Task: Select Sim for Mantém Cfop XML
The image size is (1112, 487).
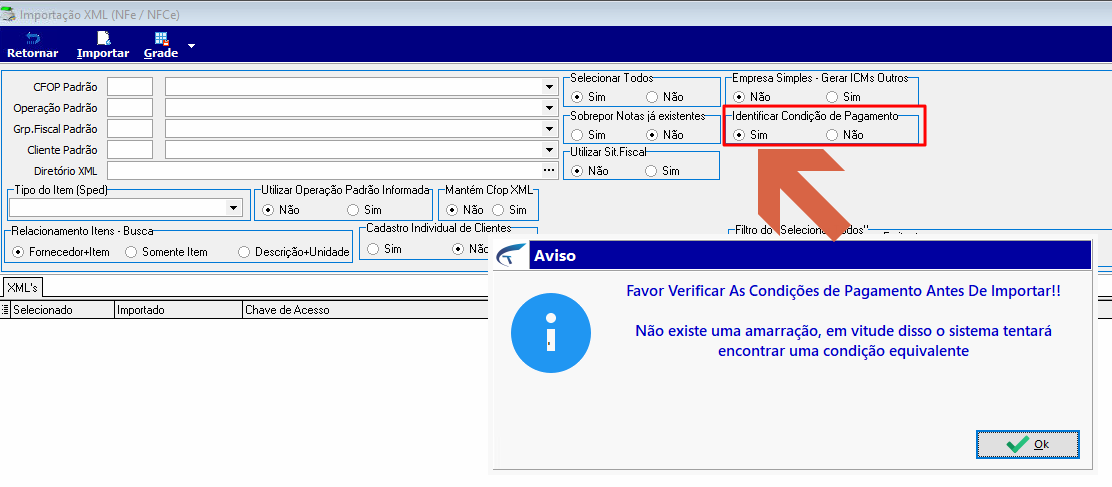Action: tap(498, 210)
